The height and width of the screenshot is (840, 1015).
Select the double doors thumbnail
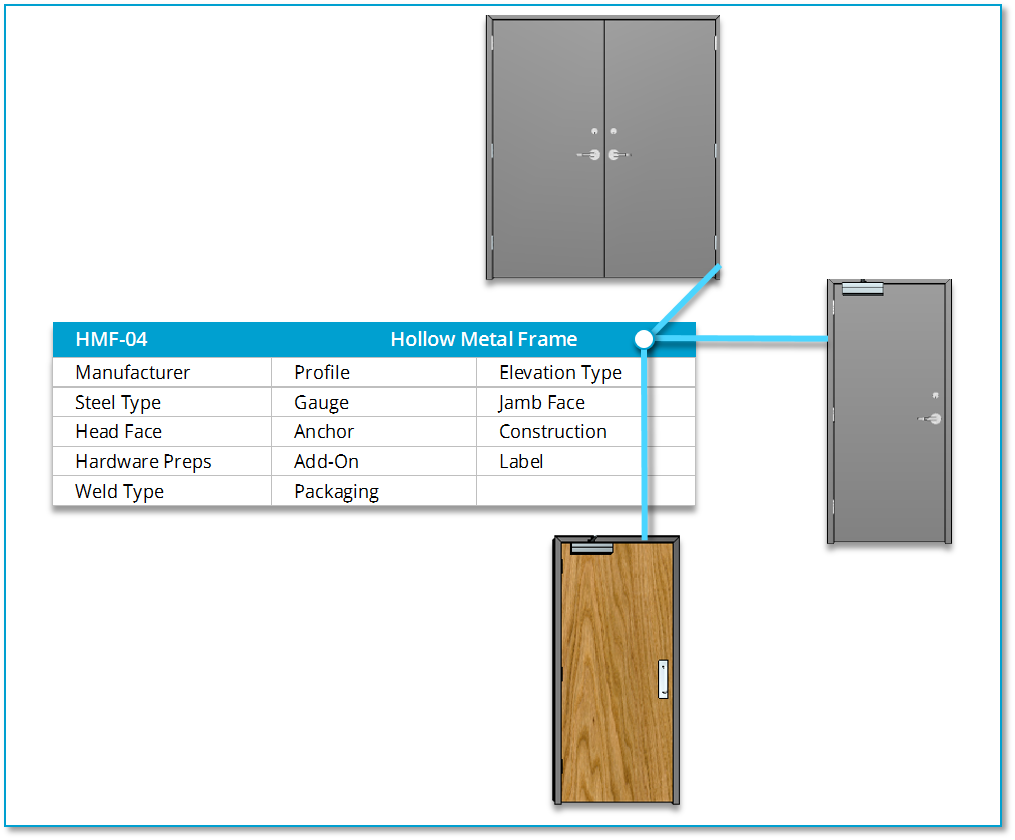pos(602,147)
